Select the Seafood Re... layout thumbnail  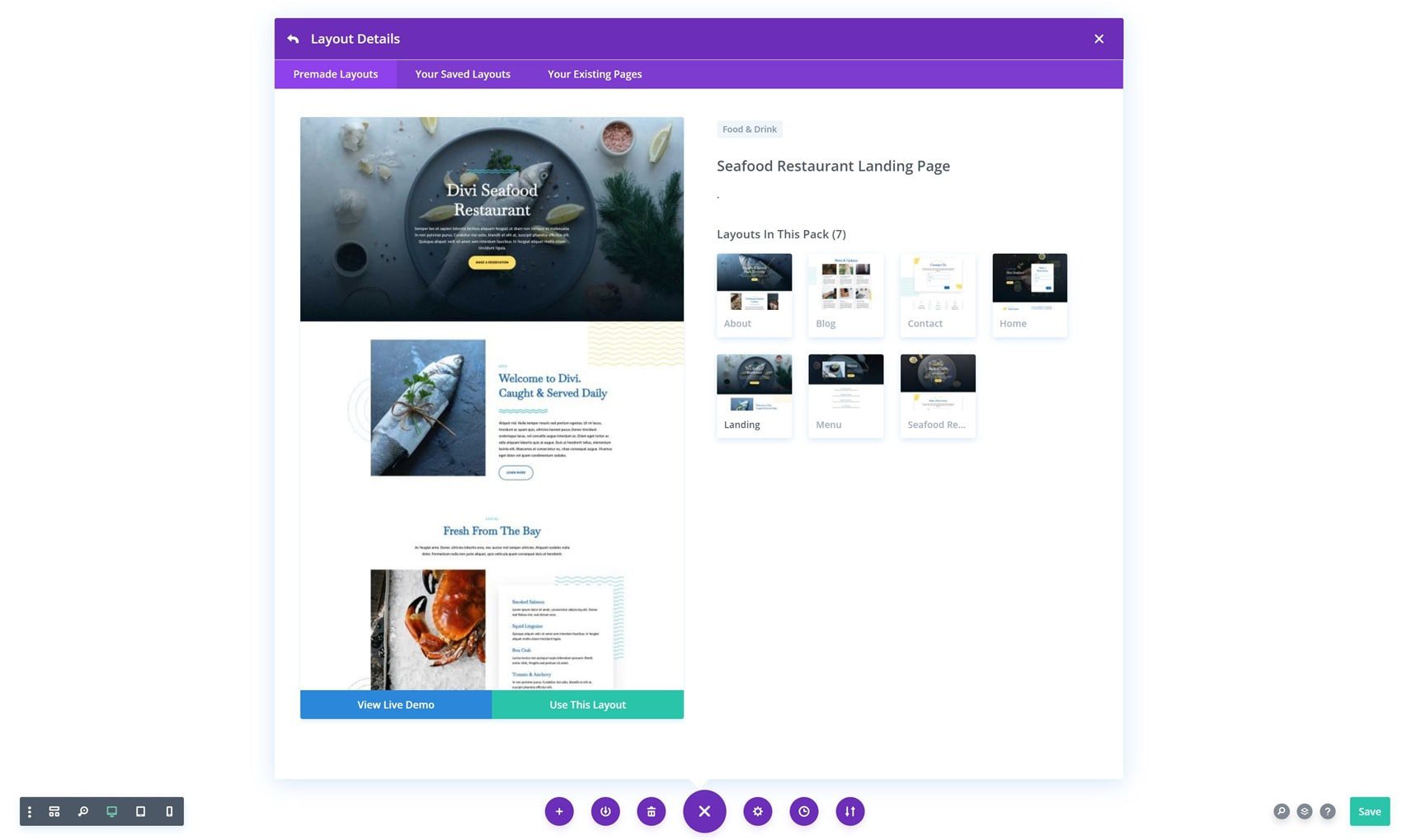coord(938,396)
